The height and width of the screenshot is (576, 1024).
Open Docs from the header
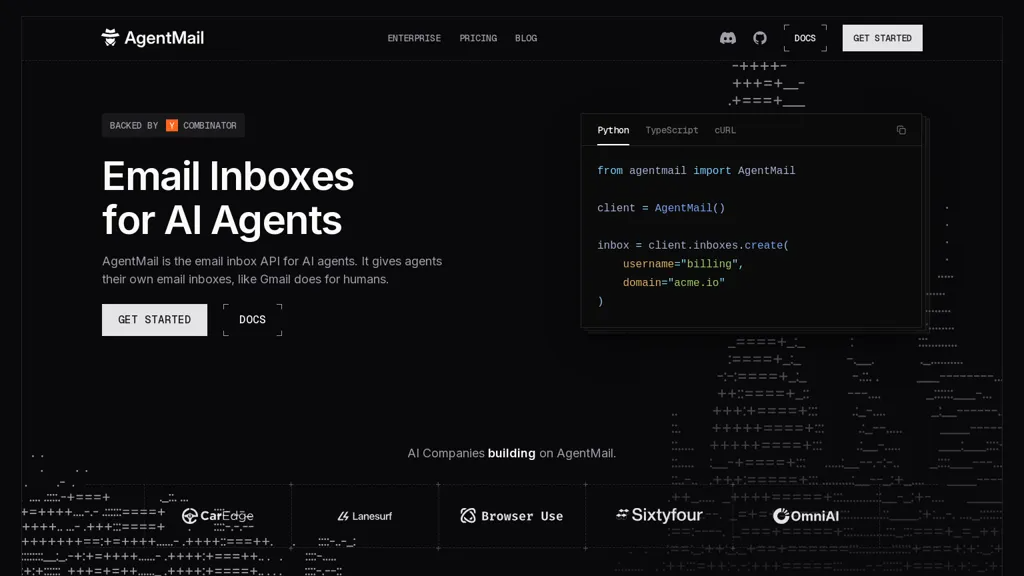click(x=805, y=38)
